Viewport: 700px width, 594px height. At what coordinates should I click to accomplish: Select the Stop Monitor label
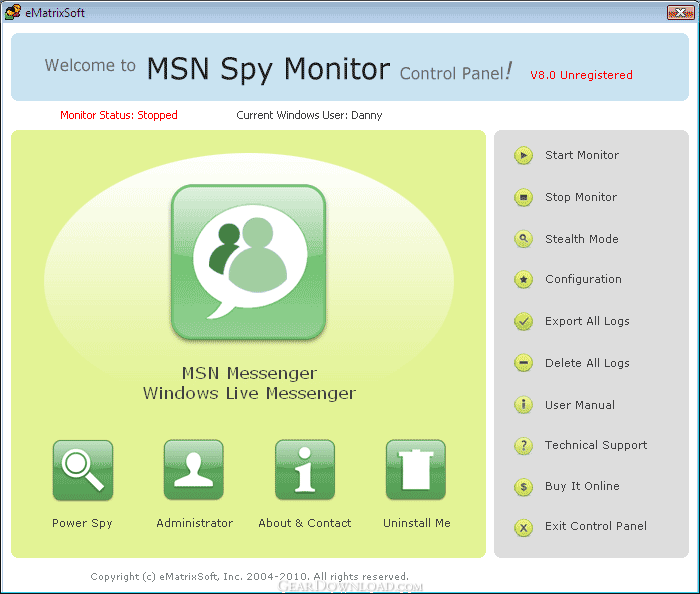click(x=581, y=197)
